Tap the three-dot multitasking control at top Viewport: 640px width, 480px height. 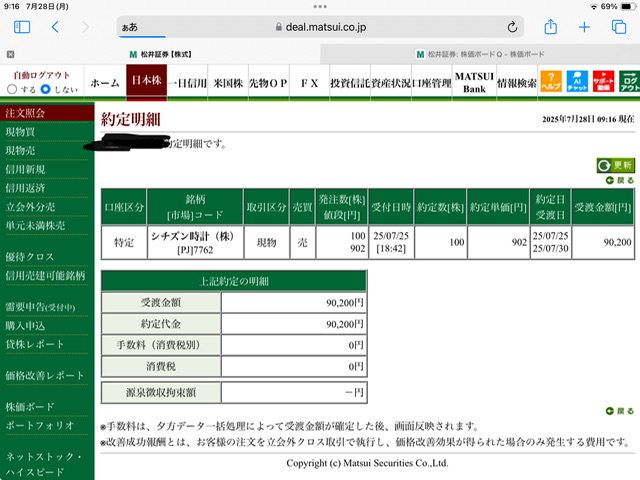pos(320,7)
